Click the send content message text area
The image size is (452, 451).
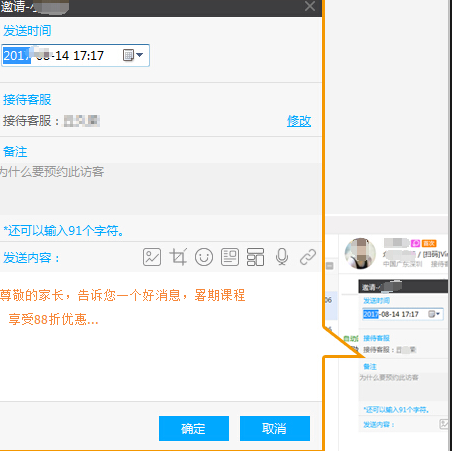click(161, 336)
